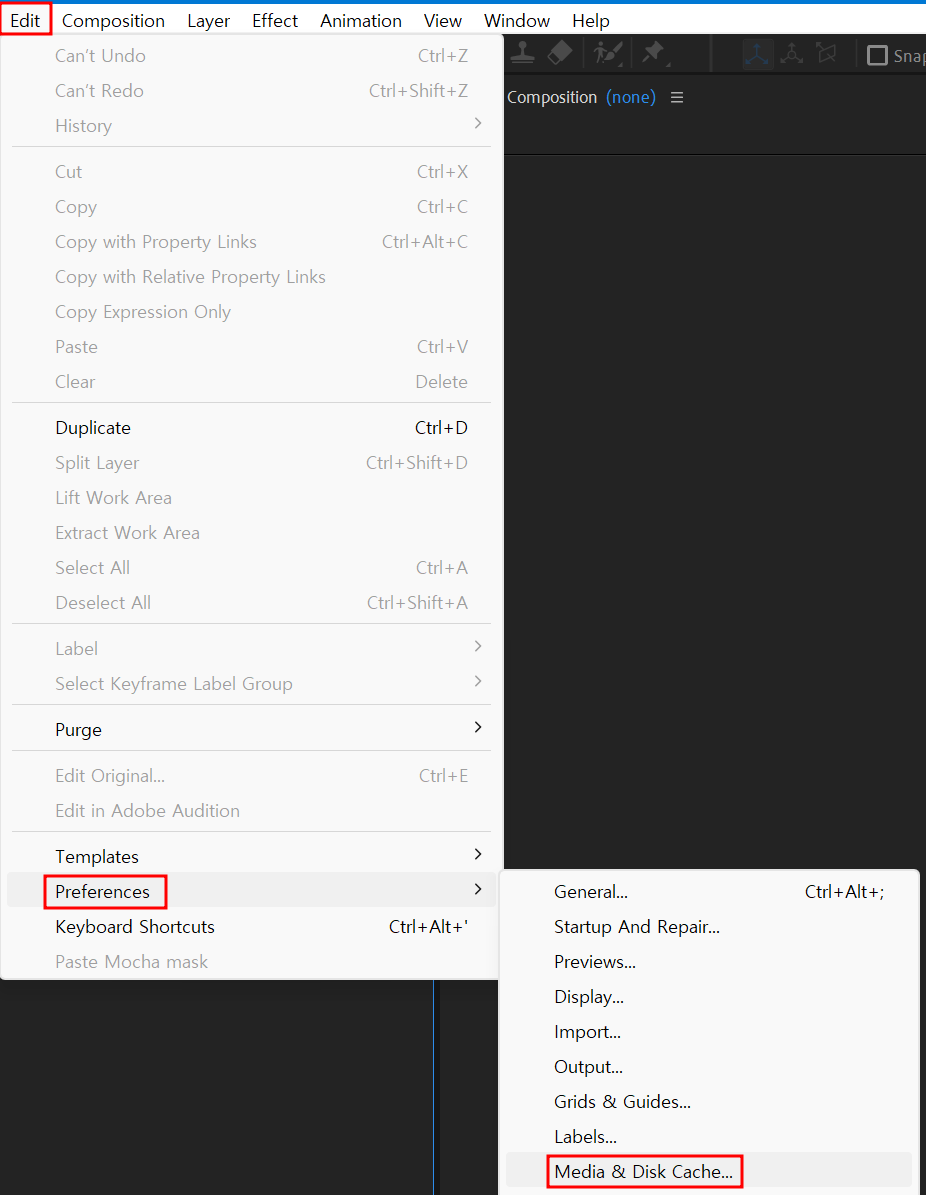Open Grids & Guides... preferences

pos(709,1102)
